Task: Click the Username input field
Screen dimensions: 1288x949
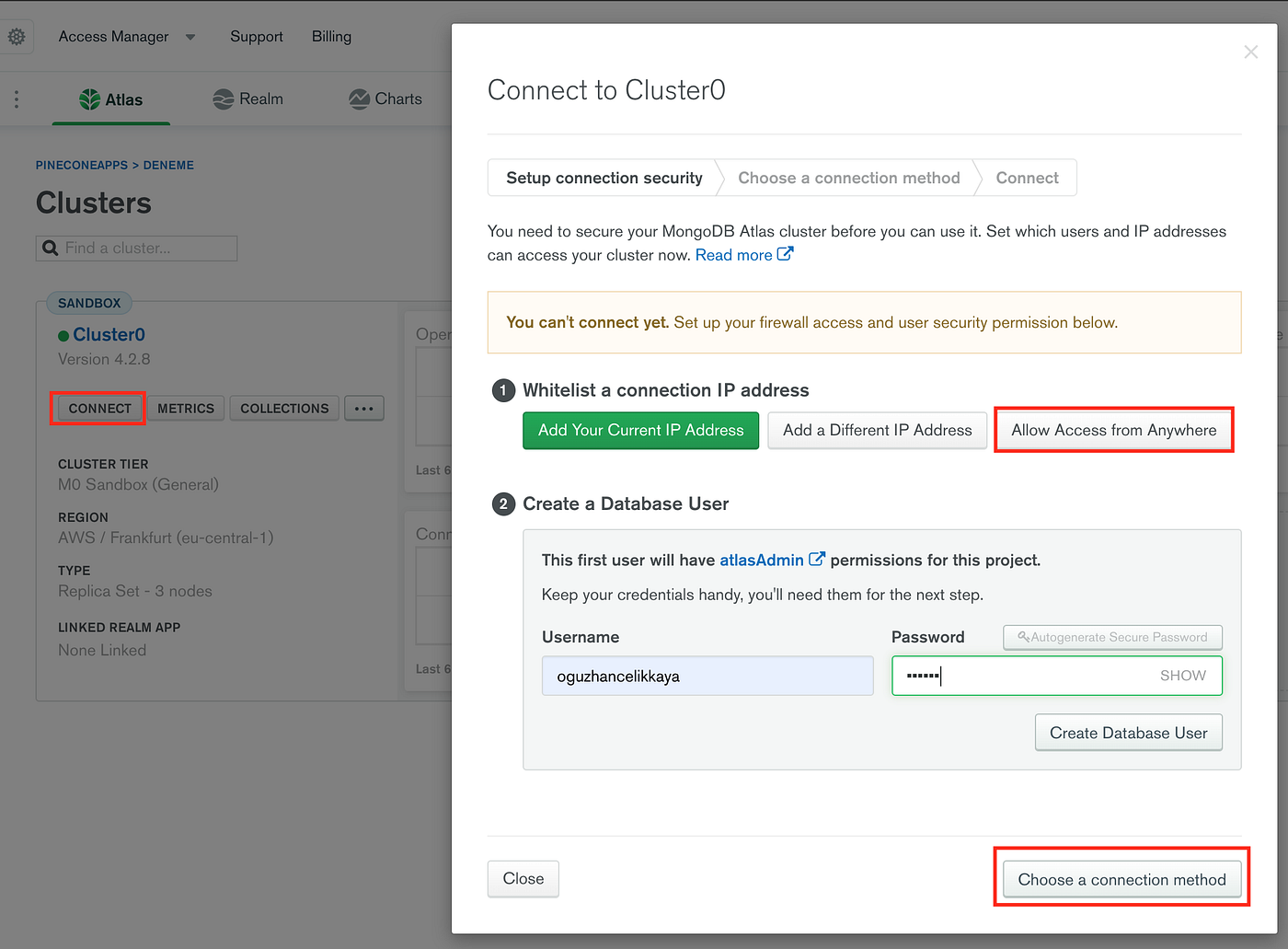Action: coord(707,675)
